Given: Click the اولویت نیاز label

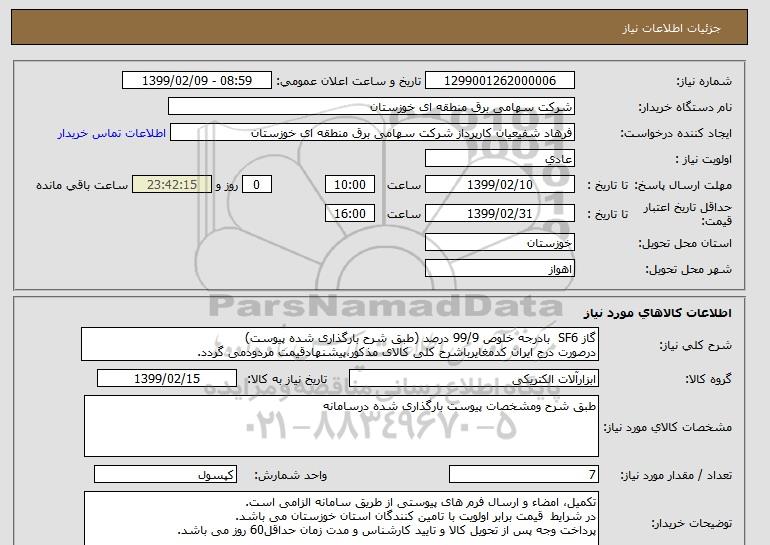Looking at the screenshot, I should point(704,159).
